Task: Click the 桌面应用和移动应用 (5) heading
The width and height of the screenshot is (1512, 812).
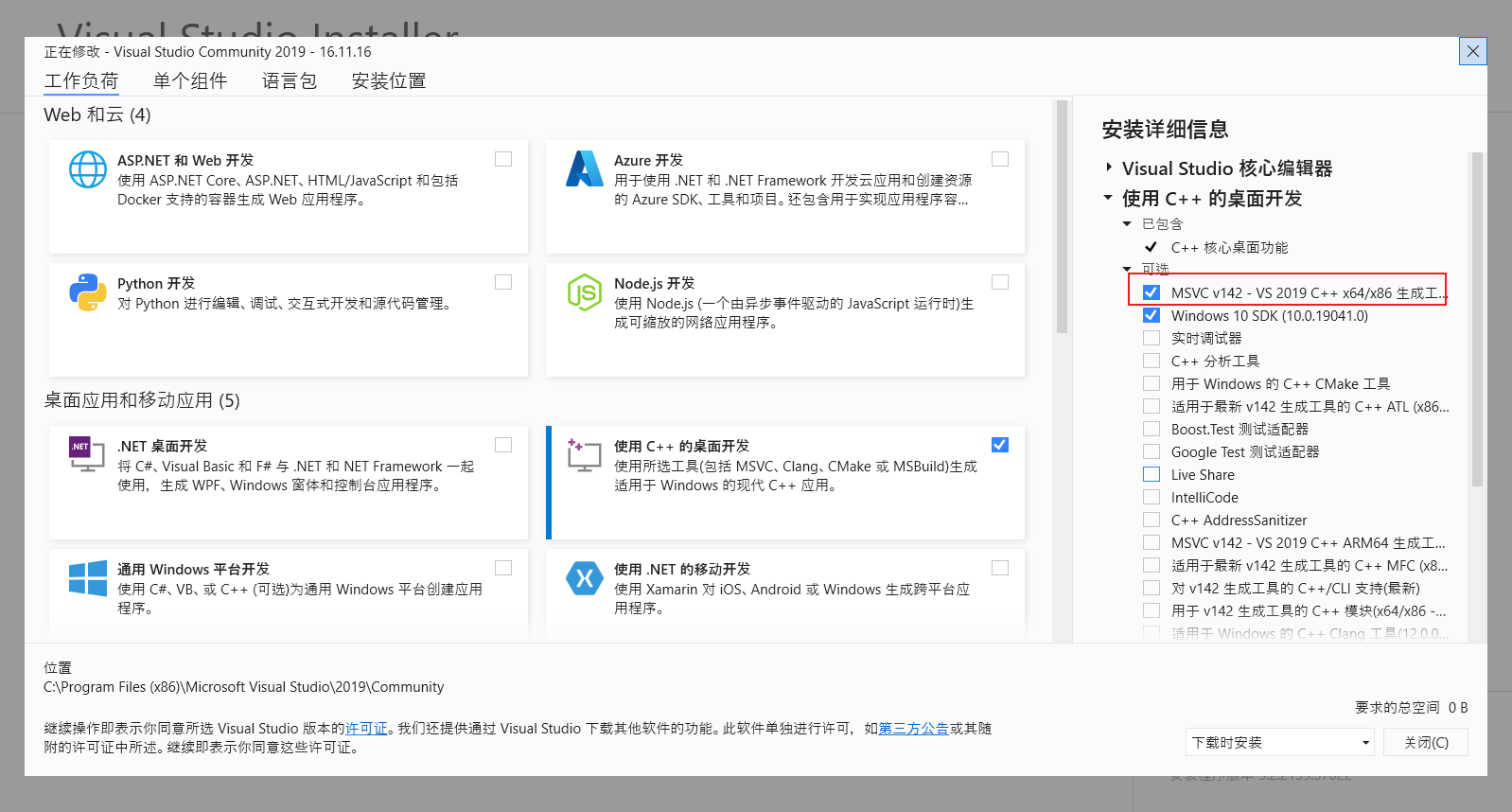Action: tap(142, 400)
